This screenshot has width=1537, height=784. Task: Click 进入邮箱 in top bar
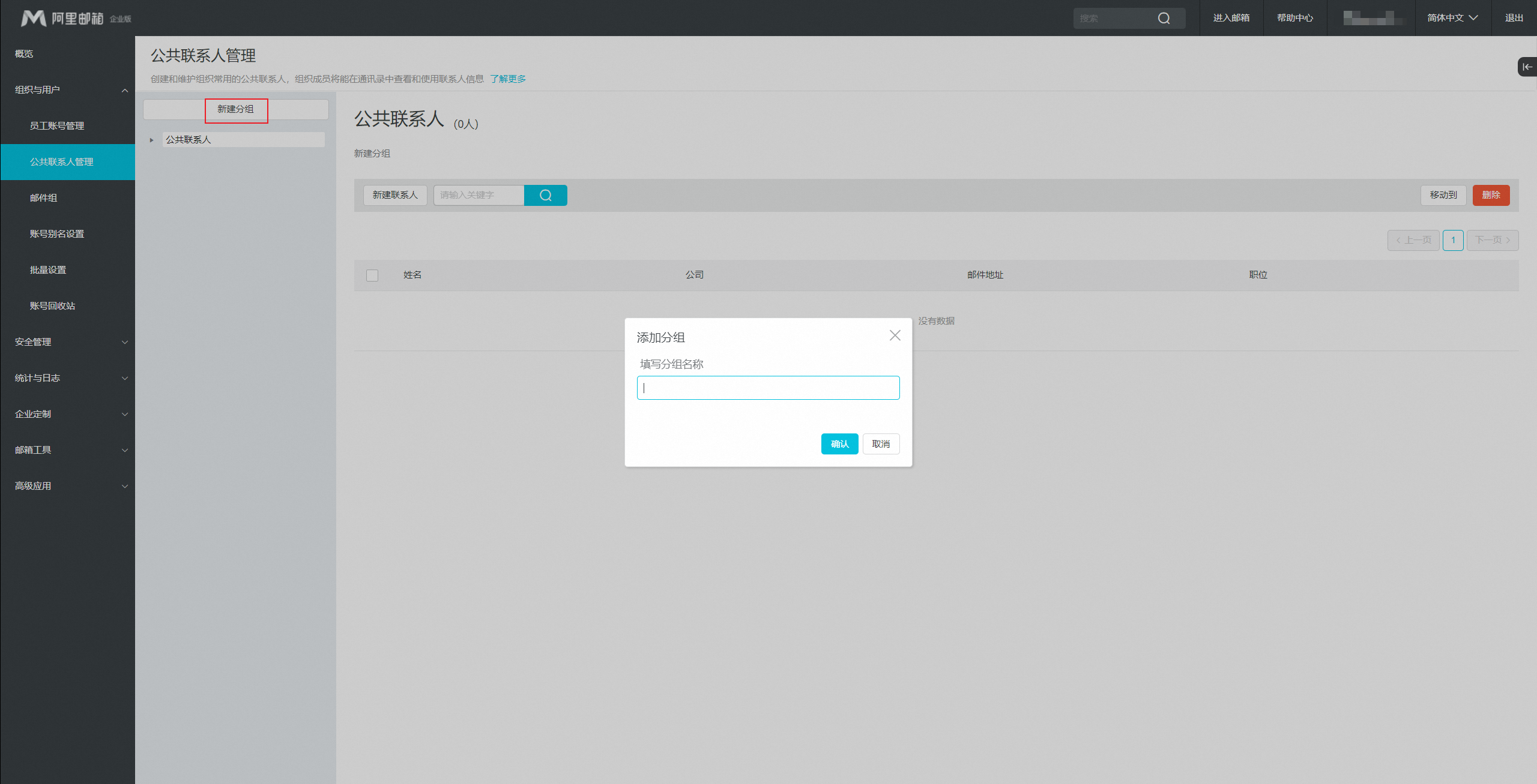tap(1231, 18)
